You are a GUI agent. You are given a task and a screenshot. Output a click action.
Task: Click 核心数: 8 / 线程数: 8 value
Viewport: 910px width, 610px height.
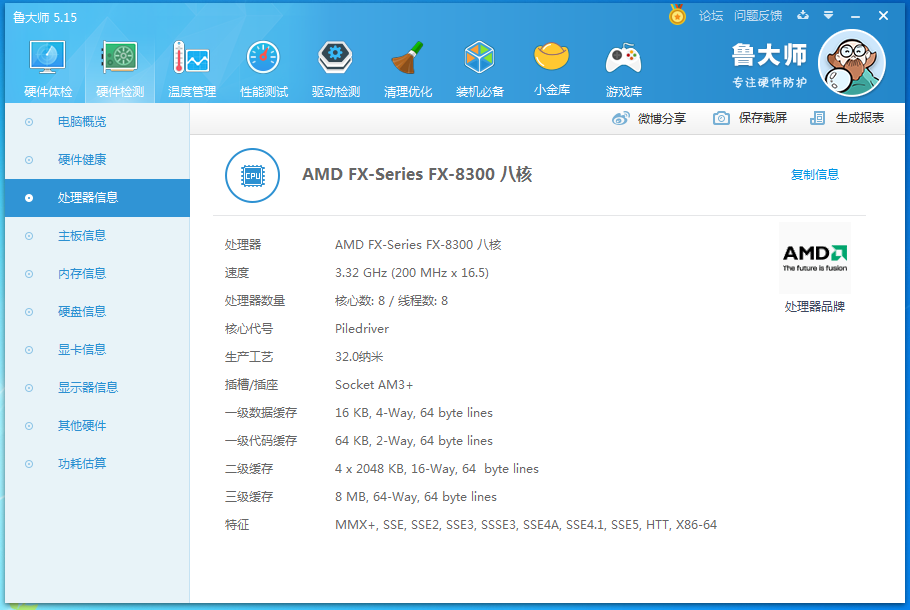[x=391, y=301]
